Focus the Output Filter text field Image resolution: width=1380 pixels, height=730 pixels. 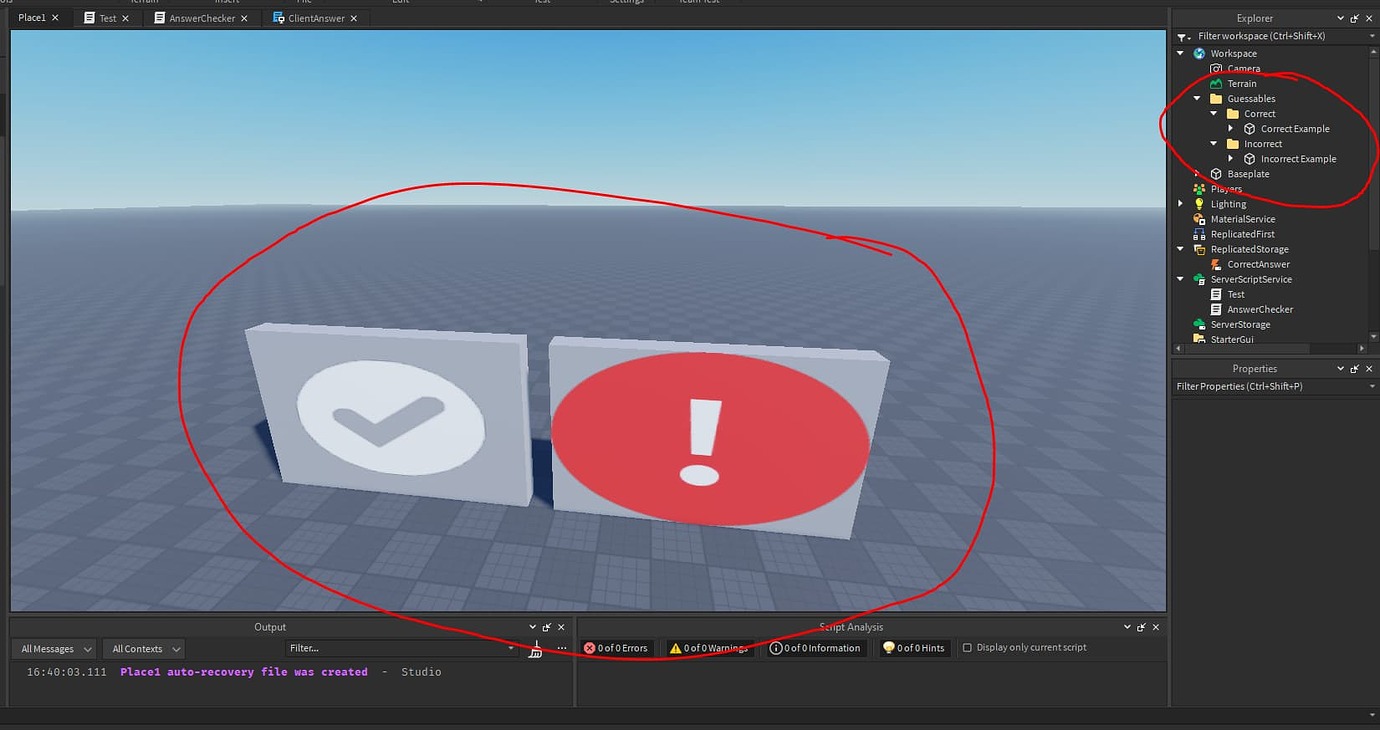tap(400, 648)
